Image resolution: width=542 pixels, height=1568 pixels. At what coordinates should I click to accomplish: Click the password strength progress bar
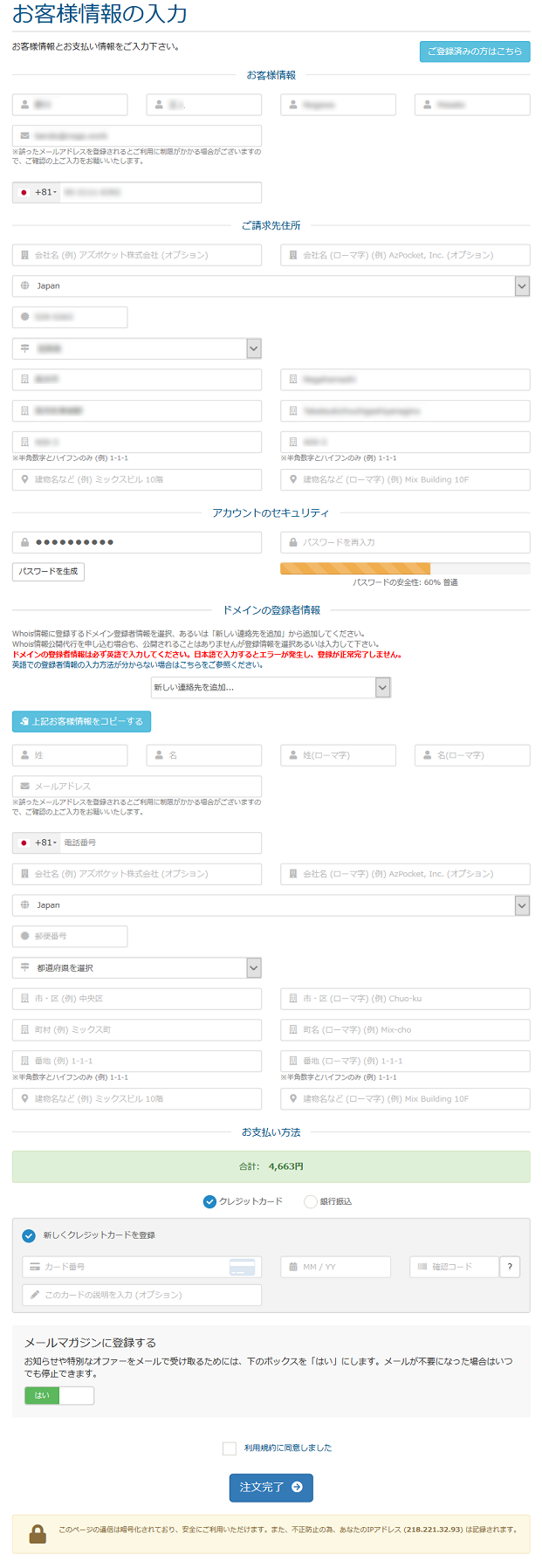click(x=404, y=568)
